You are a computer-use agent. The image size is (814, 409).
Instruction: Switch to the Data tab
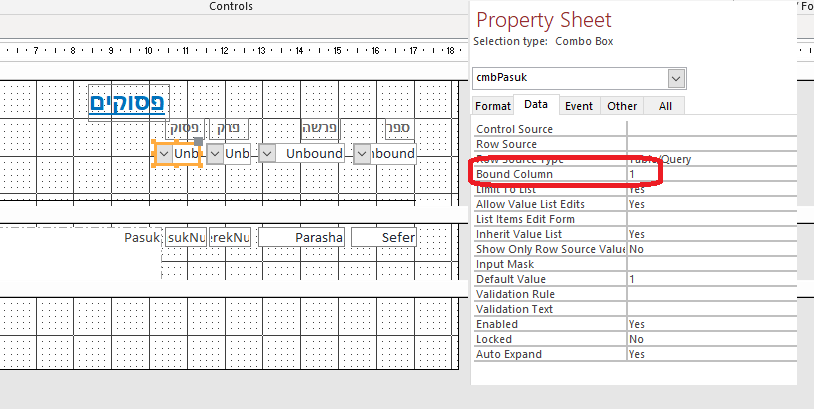click(x=536, y=104)
